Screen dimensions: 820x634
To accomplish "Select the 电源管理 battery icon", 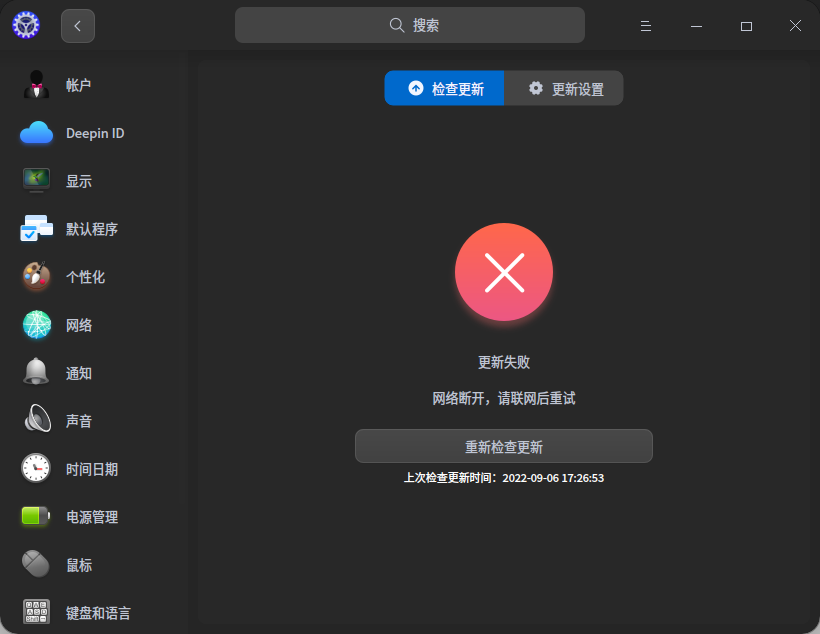I will coord(36,516).
